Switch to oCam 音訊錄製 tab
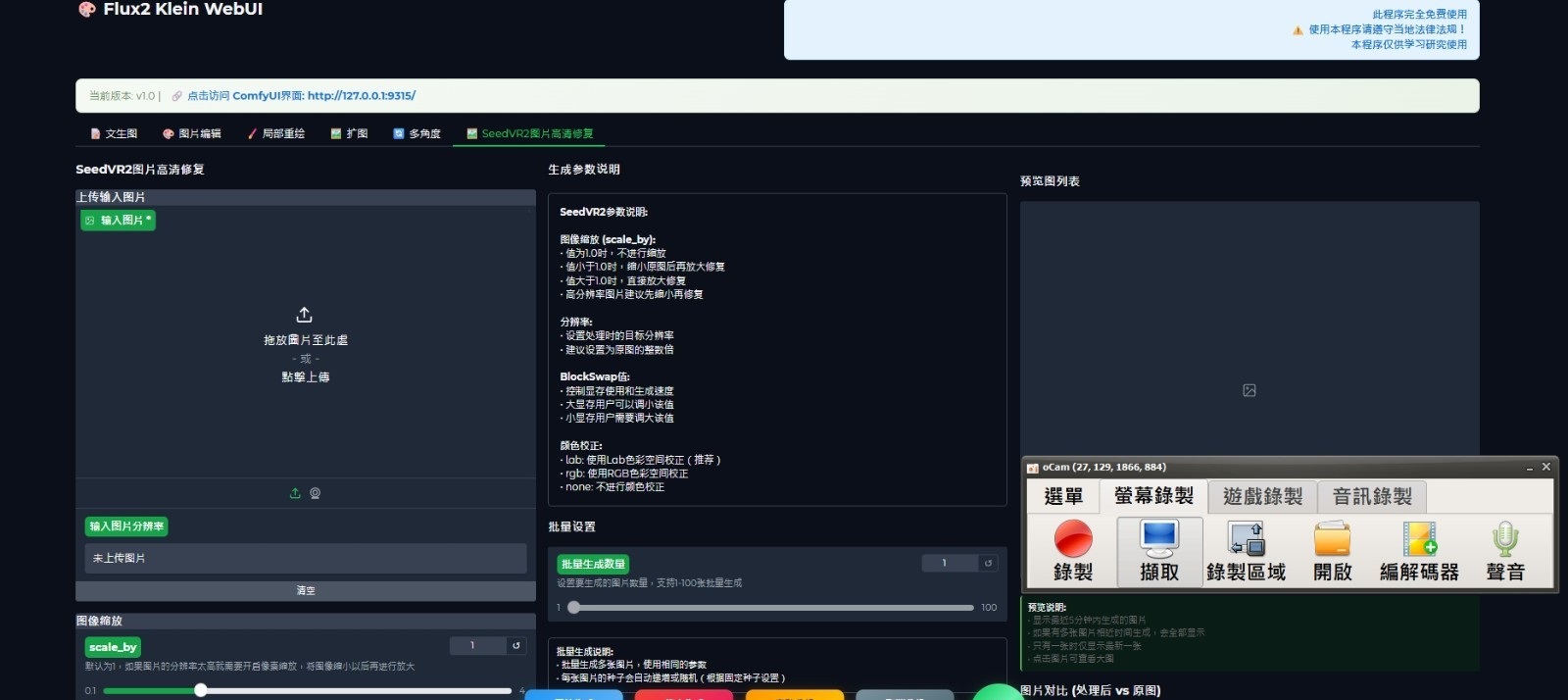1568x700 pixels. [1372, 497]
